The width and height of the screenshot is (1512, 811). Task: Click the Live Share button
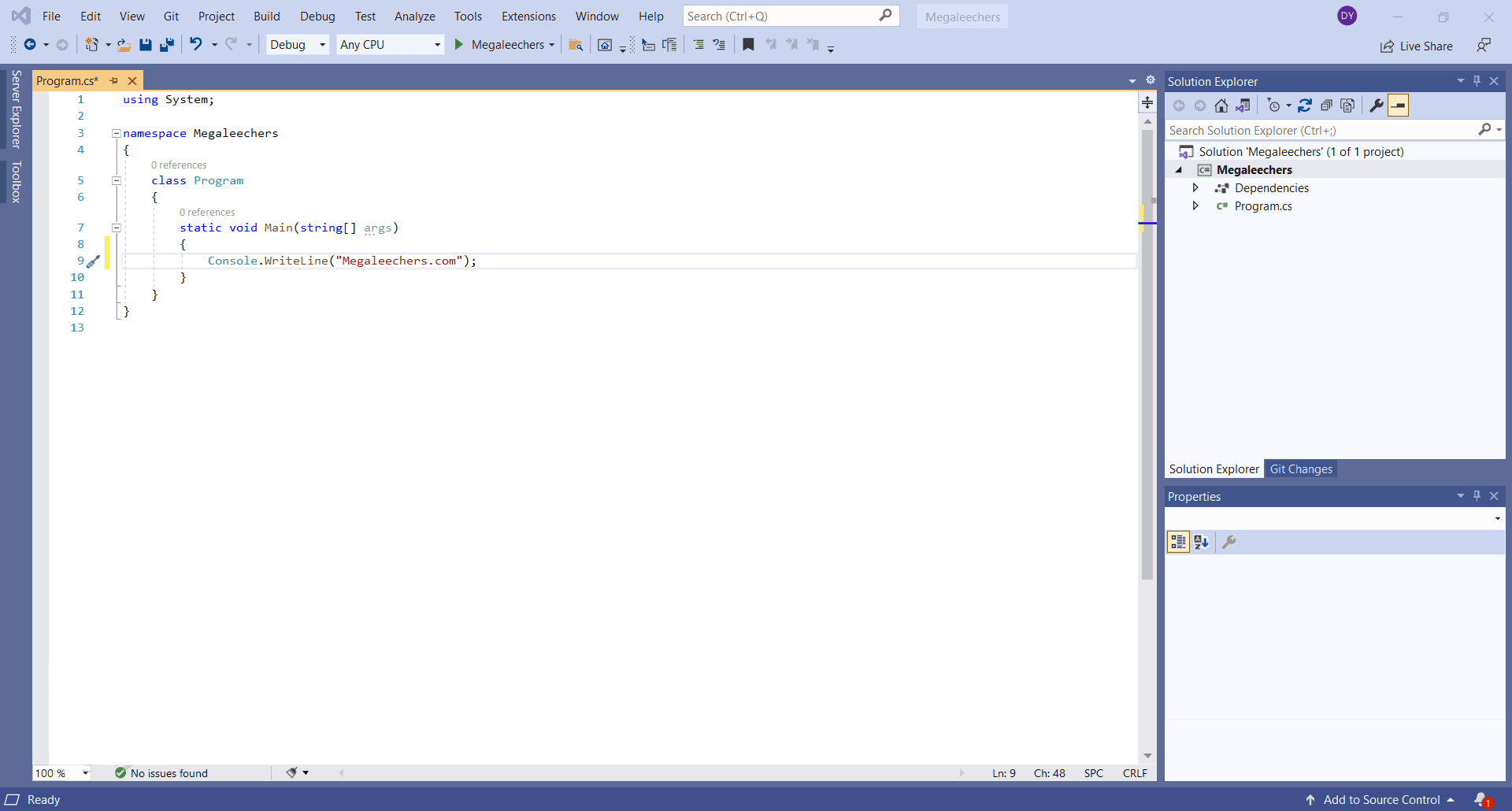pos(1416,46)
